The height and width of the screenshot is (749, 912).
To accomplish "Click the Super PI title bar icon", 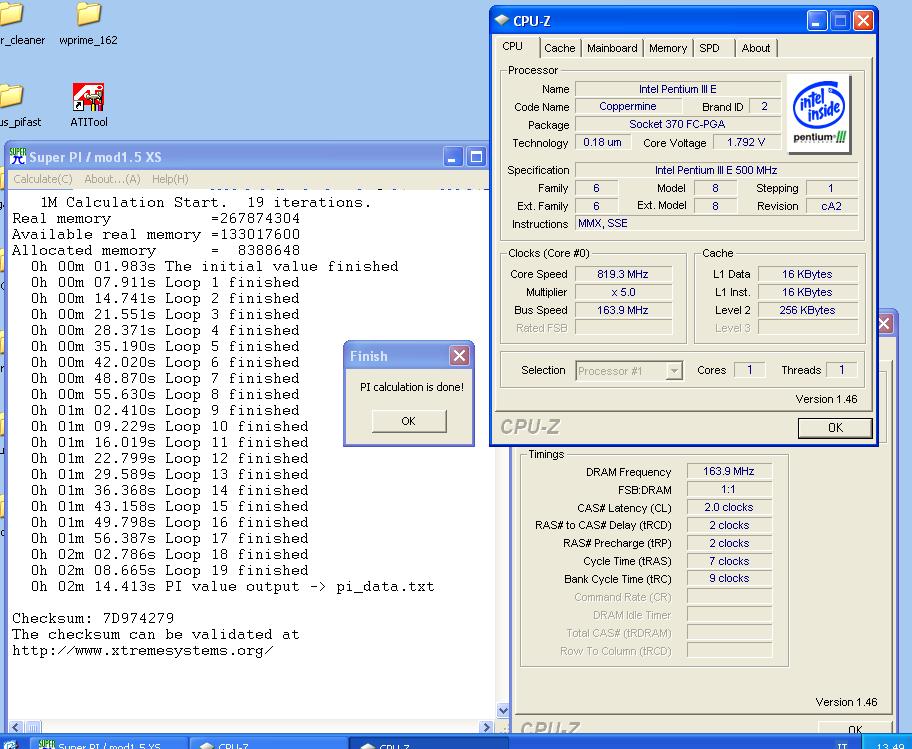I will [x=18, y=156].
